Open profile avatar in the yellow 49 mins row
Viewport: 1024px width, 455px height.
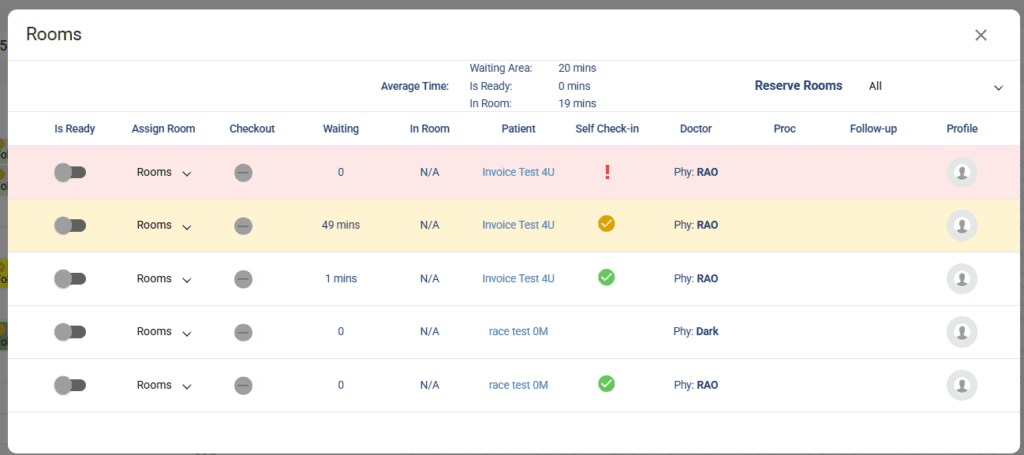pos(961,225)
